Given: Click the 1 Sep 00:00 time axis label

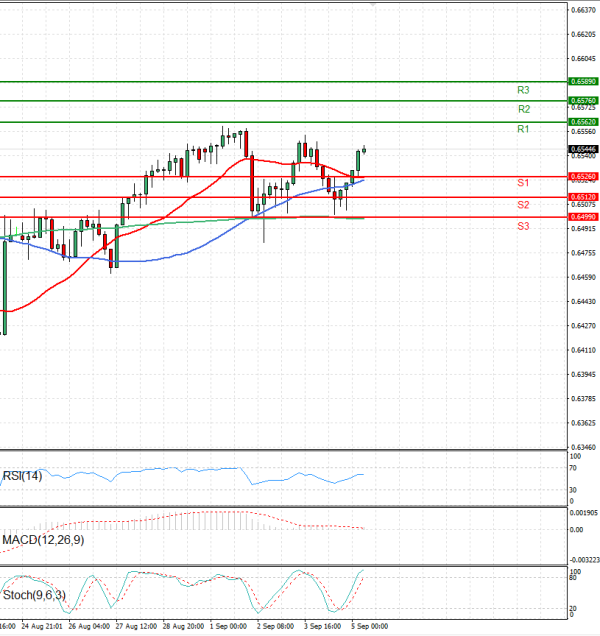Looking at the screenshot, I should (x=228, y=627).
